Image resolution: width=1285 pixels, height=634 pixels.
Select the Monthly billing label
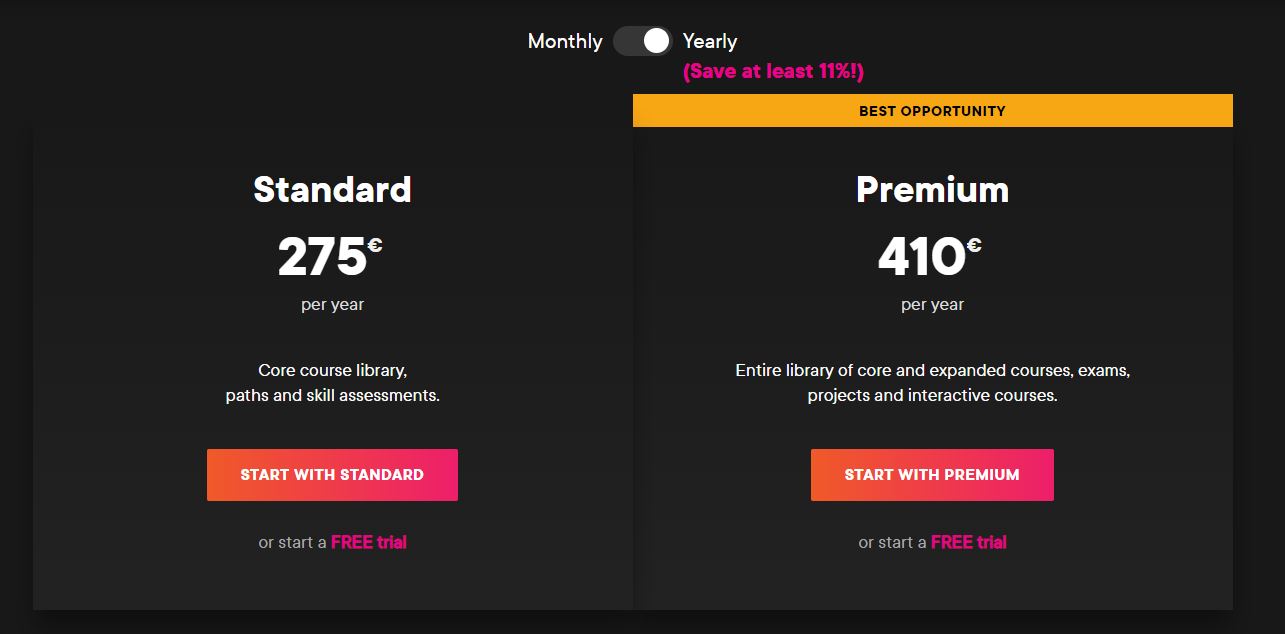point(565,41)
